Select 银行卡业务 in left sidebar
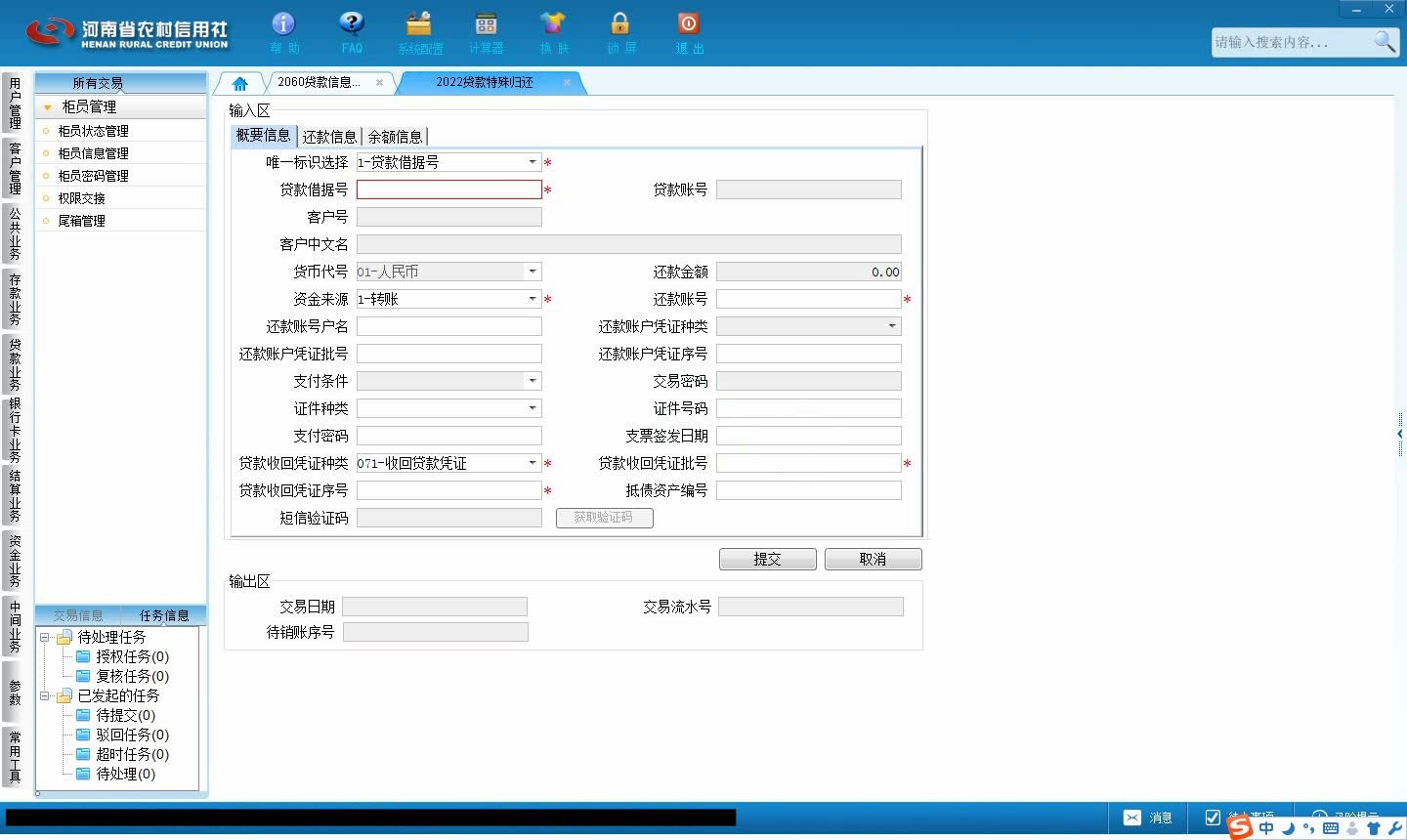The width and height of the screenshot is (1407, 840). (x=15, y=430)
